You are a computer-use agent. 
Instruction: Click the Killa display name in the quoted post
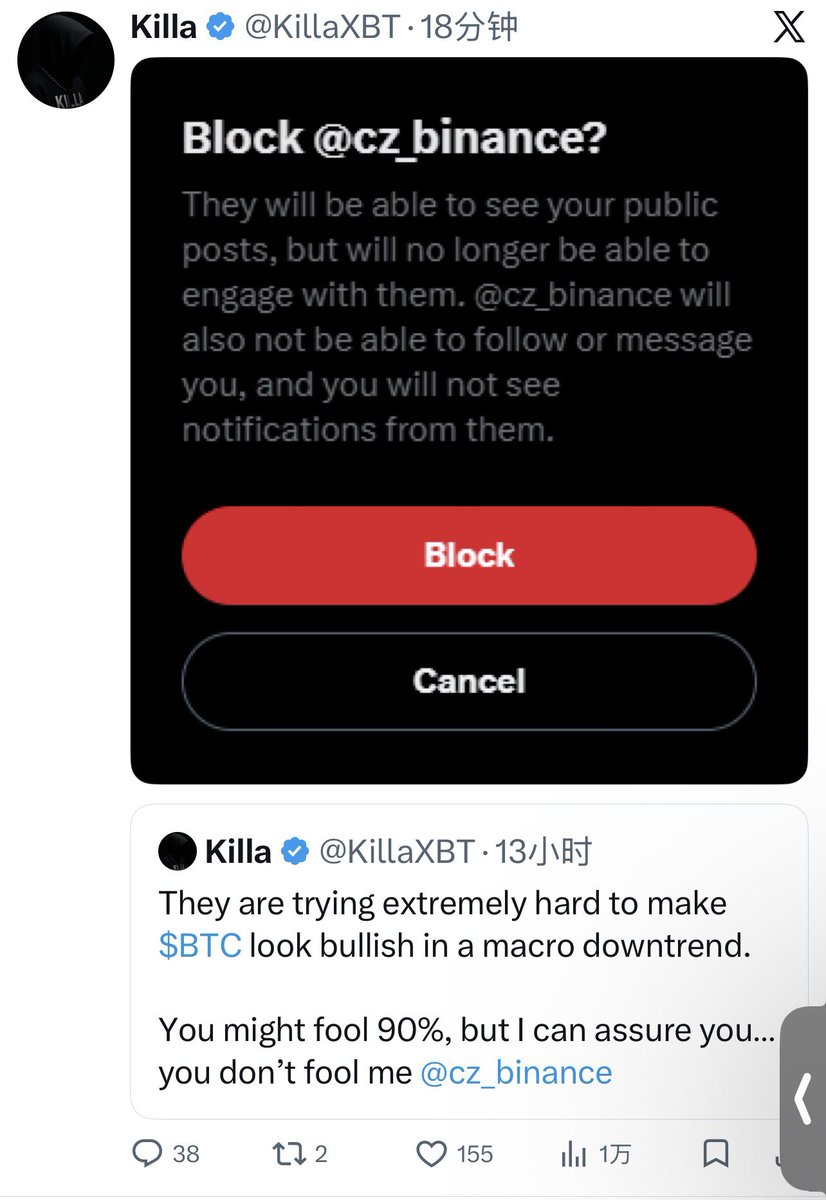(x=238, y=852)
